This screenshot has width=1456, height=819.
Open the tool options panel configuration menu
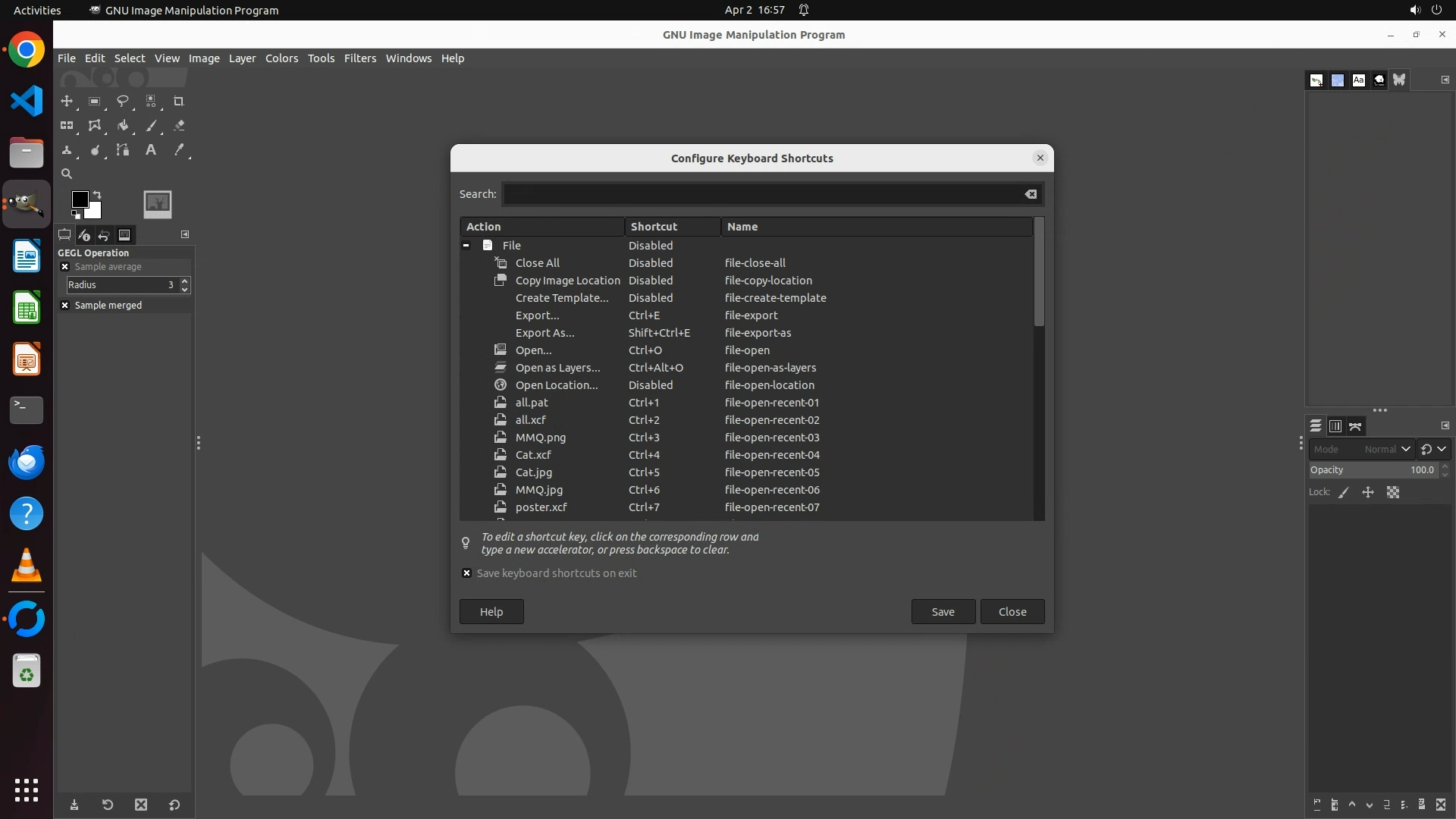184,234
